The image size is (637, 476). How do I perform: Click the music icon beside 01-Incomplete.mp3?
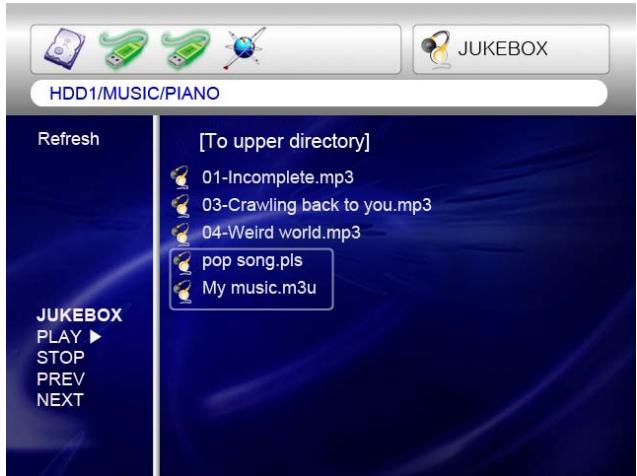[182, 179]
